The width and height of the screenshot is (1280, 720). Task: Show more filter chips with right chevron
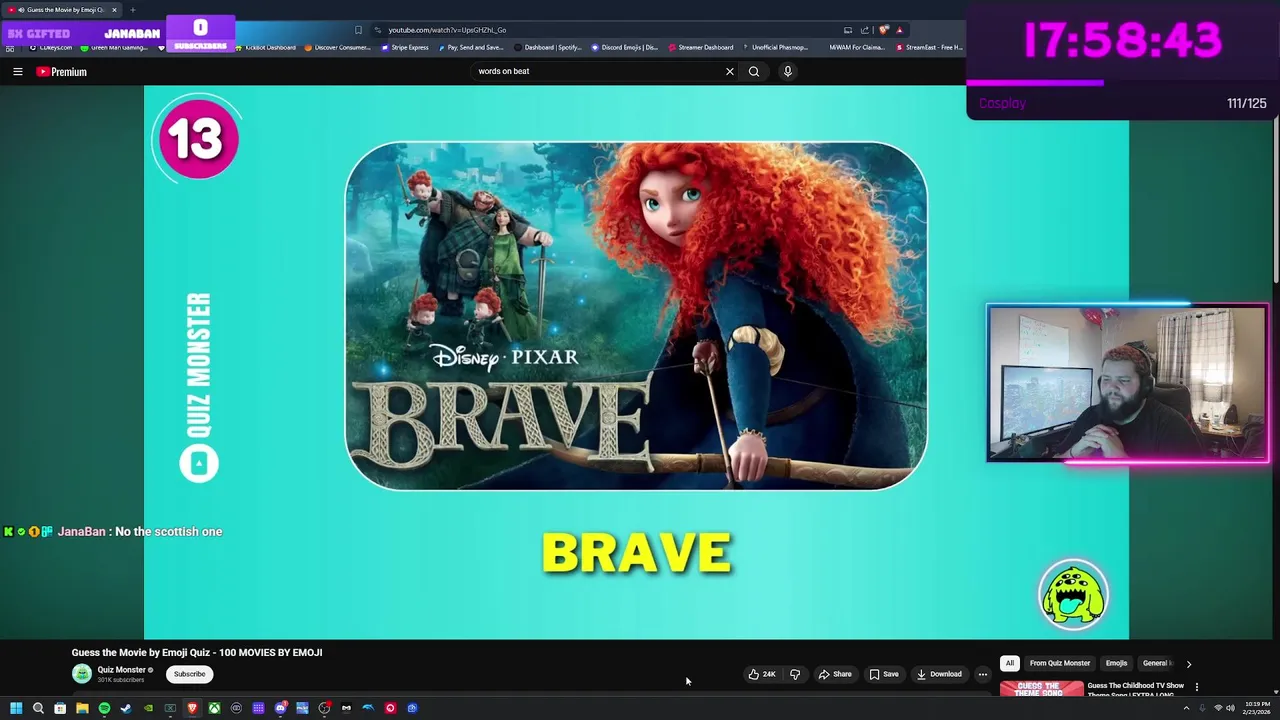[x=1189, y=664]
